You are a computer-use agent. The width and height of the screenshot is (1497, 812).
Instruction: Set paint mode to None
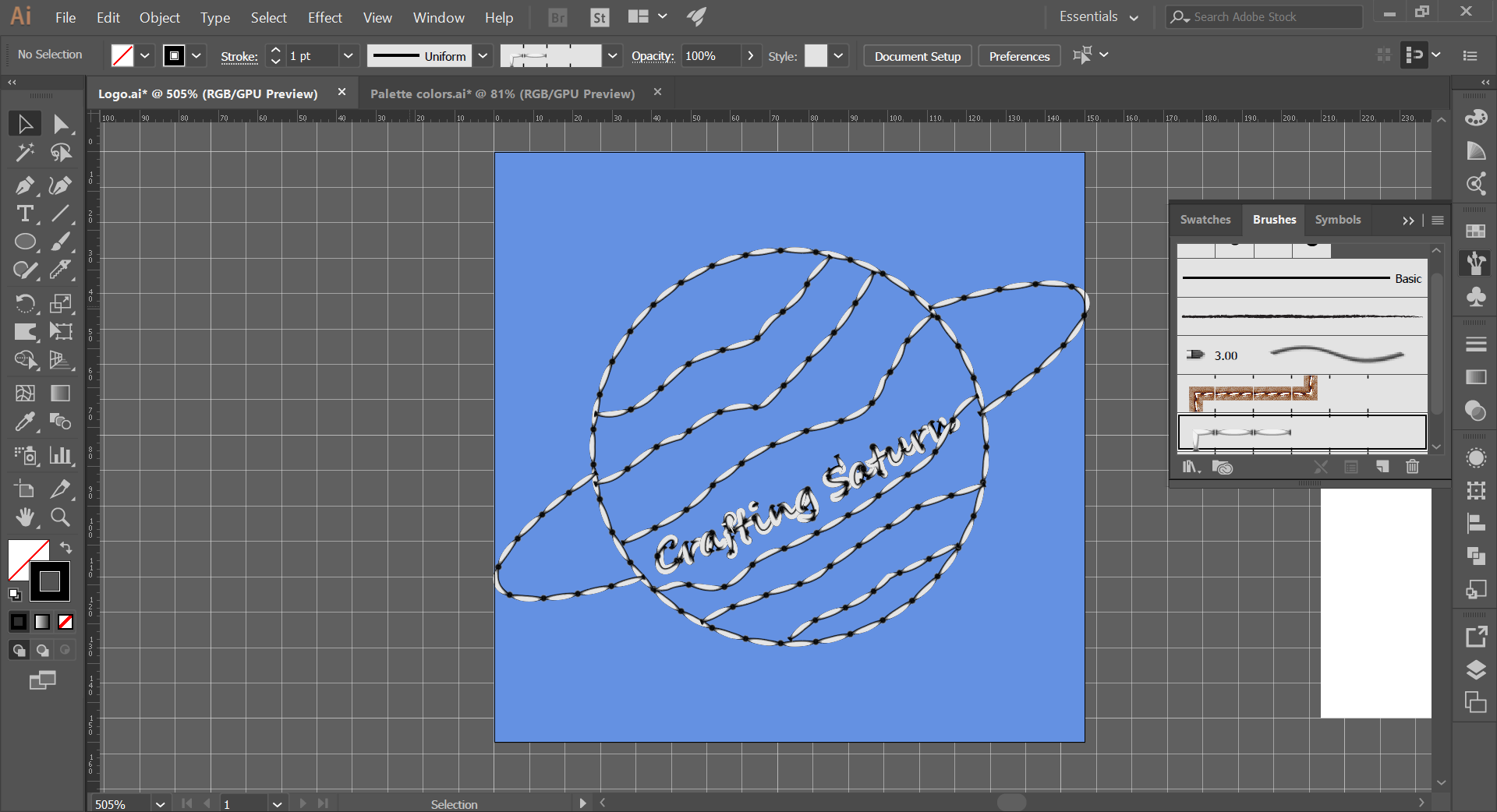point(65,622)
